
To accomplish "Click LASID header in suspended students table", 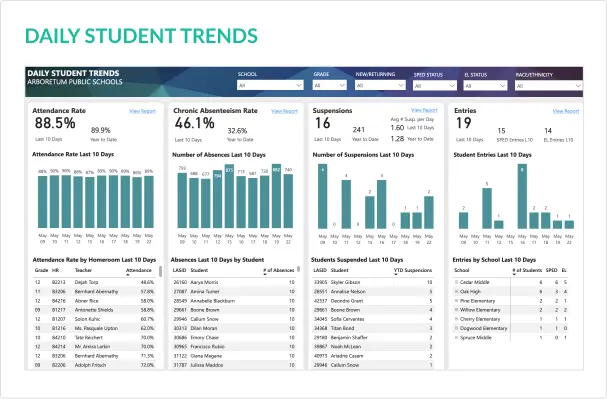I will coord(320,271).
